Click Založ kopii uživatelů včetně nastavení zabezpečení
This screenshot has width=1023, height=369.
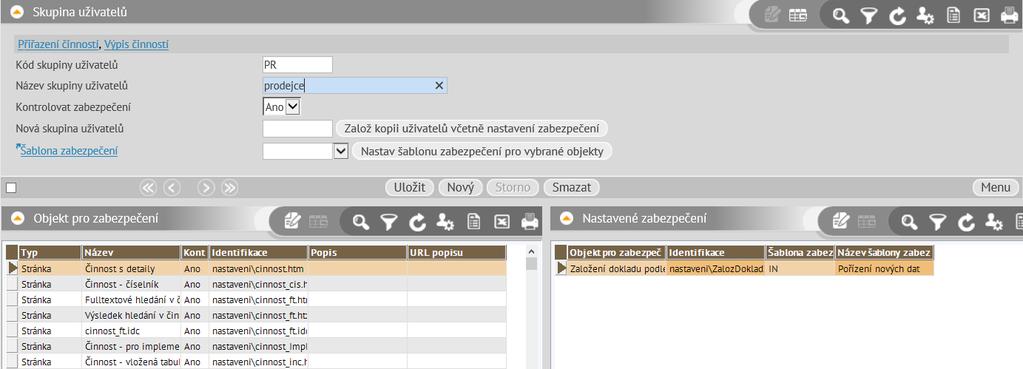point(472,128)
